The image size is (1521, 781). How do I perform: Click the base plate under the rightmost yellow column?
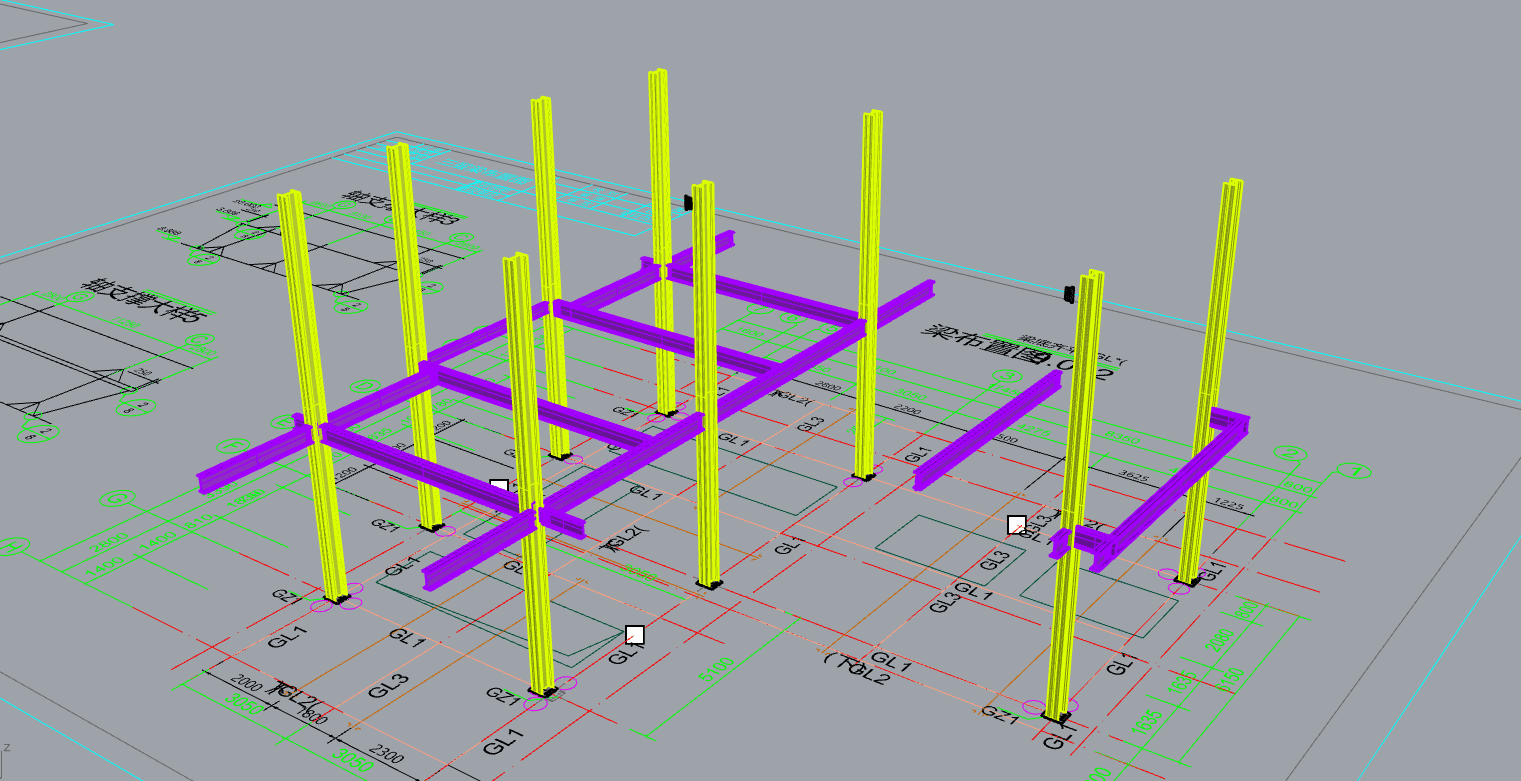pyautogui.click(x=1186, y=582)
